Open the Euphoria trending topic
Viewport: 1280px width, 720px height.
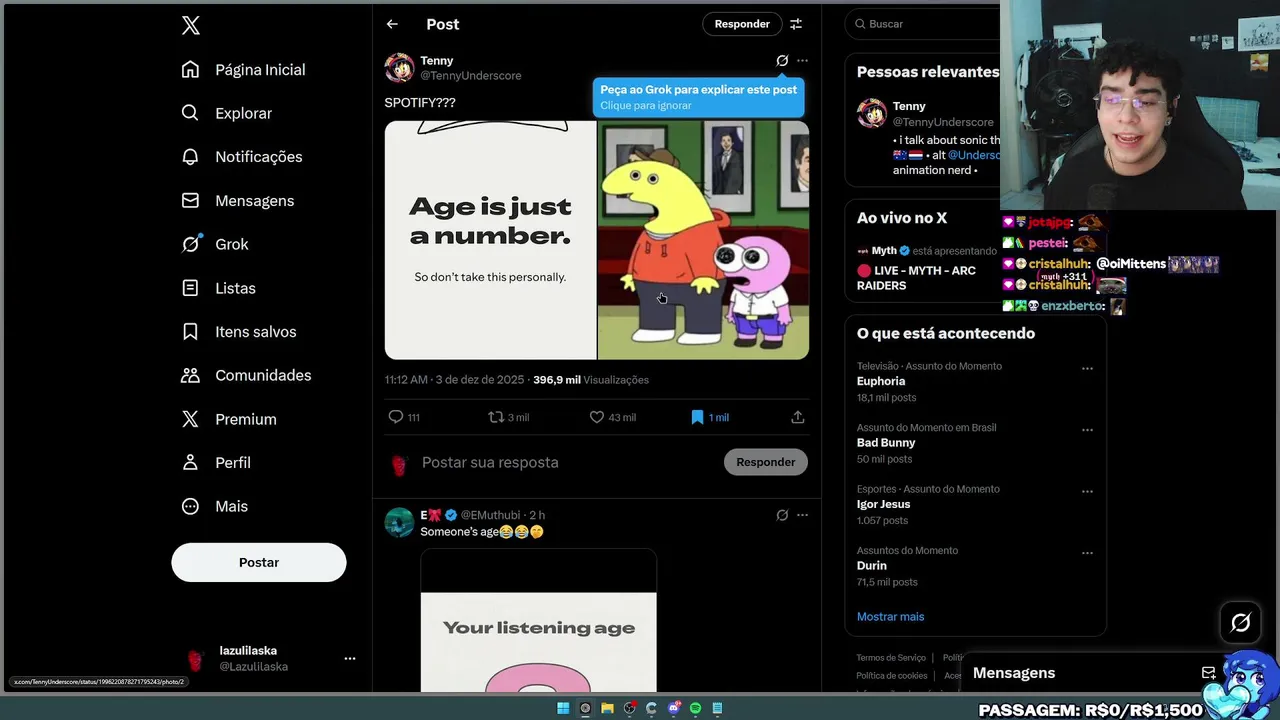click(x=881, y=381)
